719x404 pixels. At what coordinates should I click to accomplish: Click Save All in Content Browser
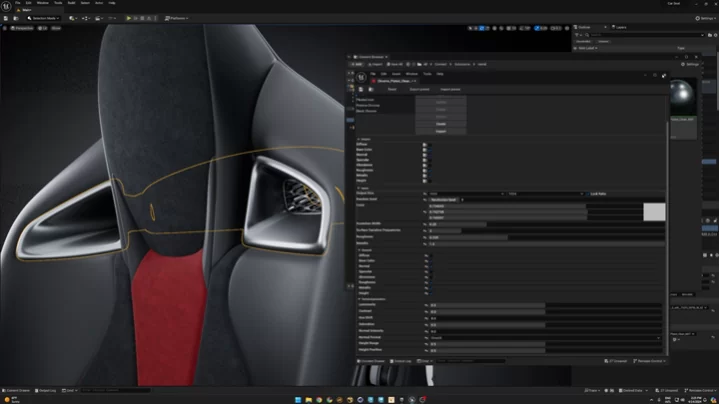click(x=395, y=64)
